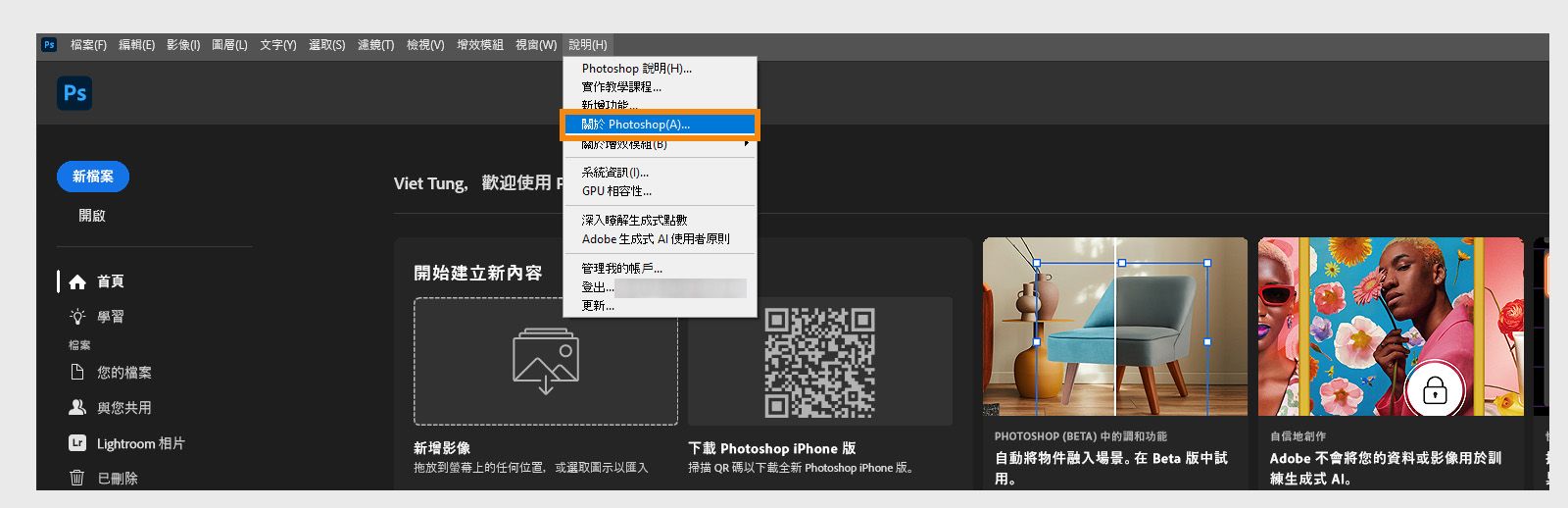Open 已刪除 in the sidebar
This screenshot has width=1568, height=508.
pyautogui.click(x=117, y=479)
